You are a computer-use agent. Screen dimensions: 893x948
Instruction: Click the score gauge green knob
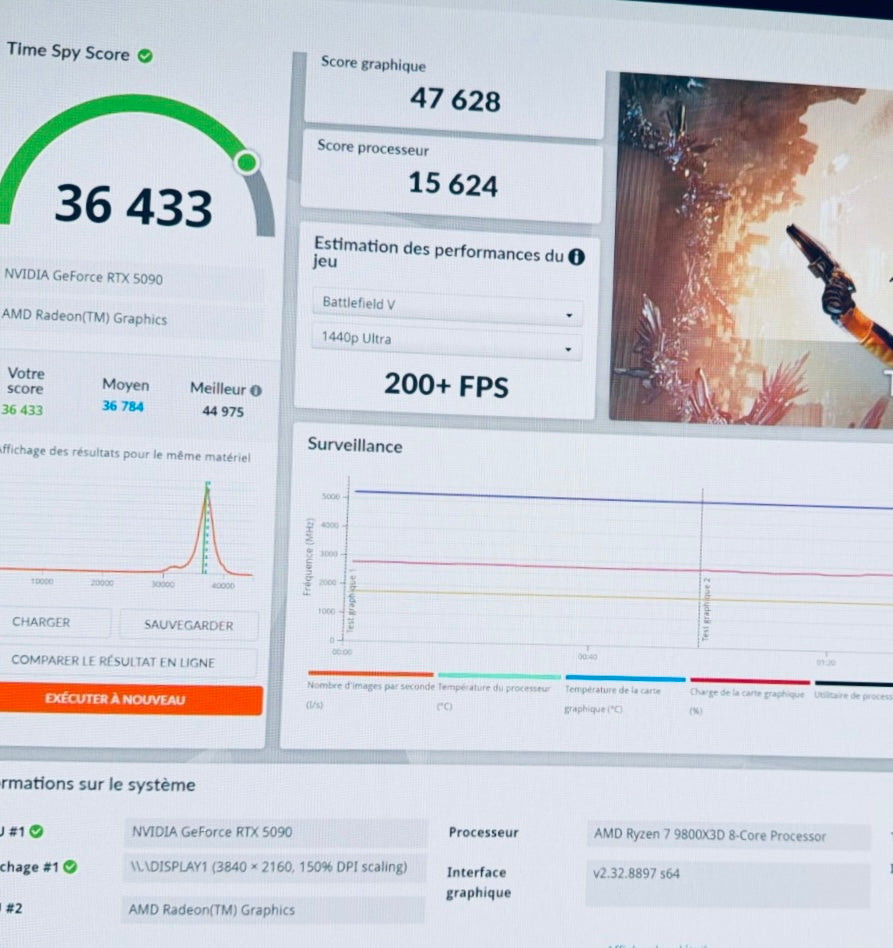pyautogui.click(x=247, y=162)
